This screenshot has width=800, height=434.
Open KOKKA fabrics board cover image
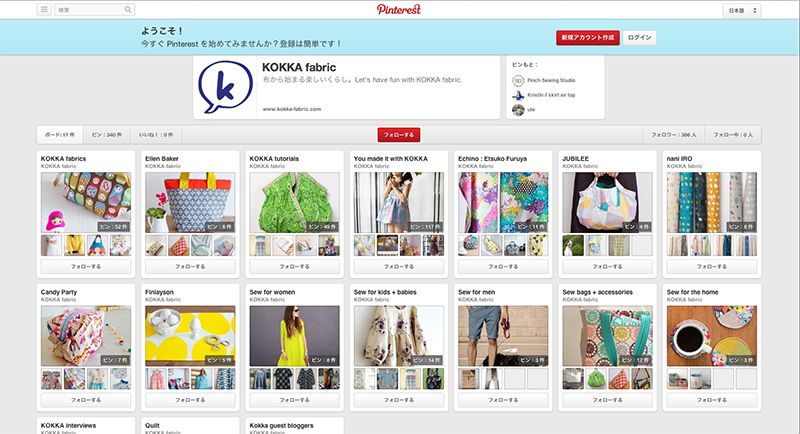(x=86, y=202)
